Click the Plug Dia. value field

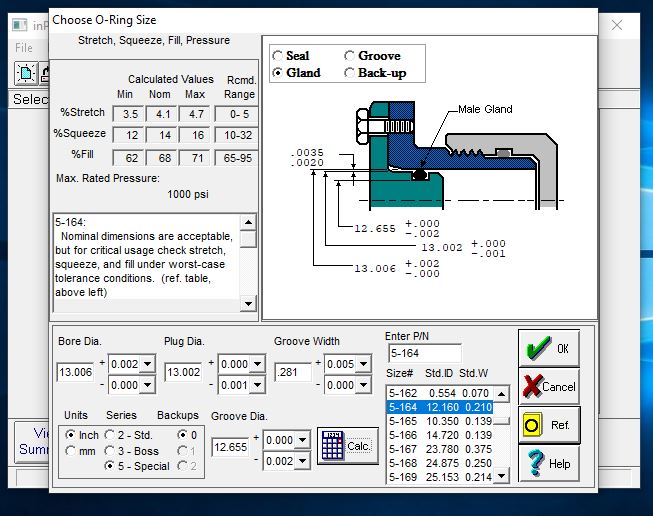183,372
